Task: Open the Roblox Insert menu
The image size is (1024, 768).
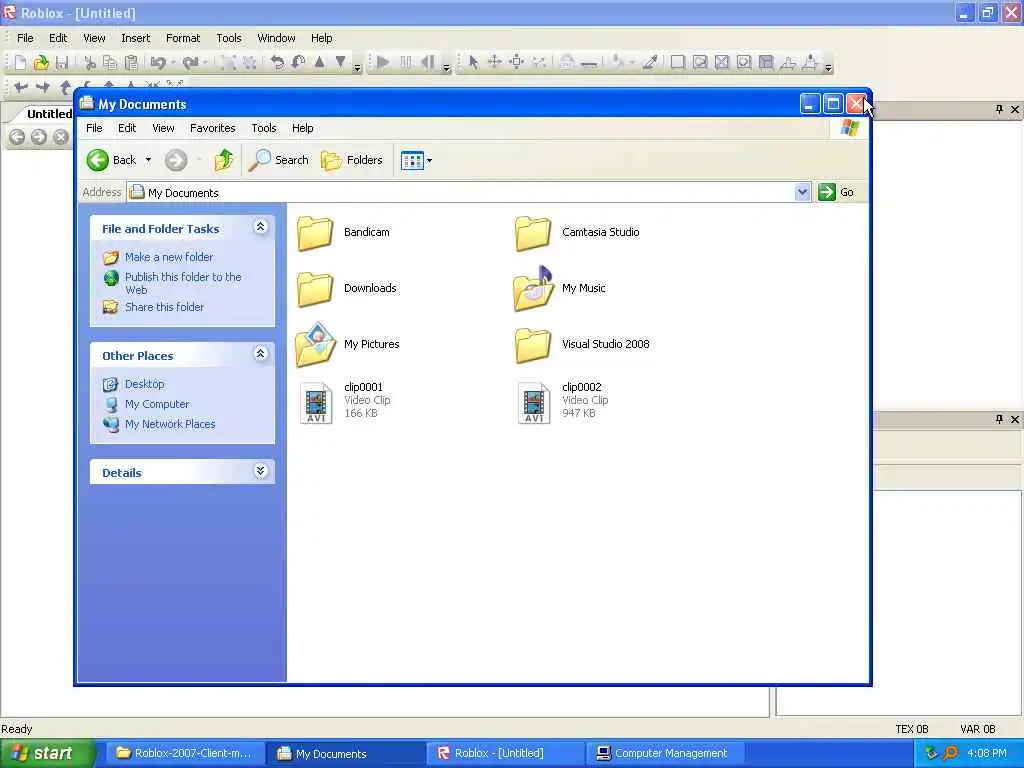Action: (135, 38)
